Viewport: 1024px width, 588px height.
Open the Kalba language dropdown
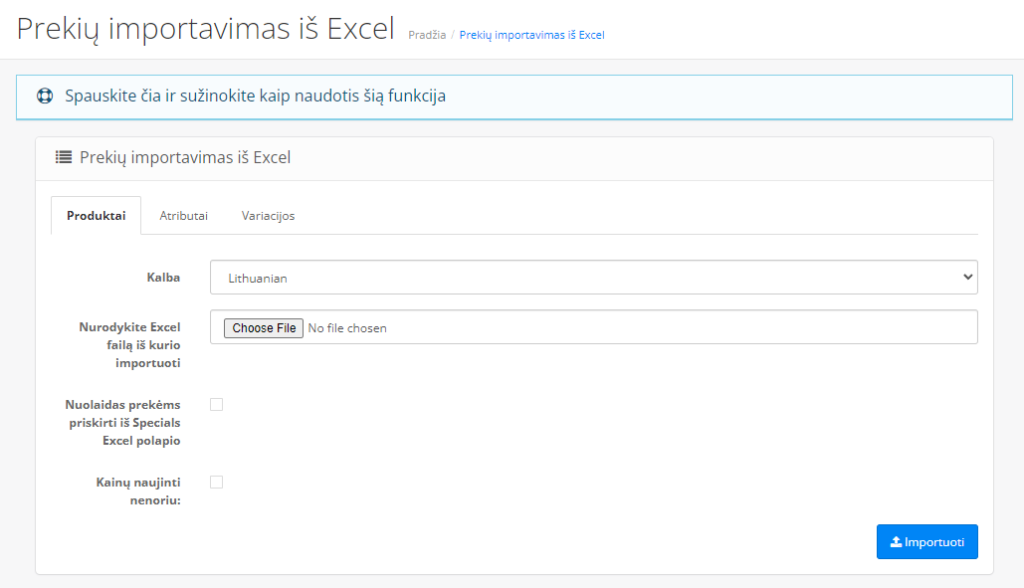[594, 278]
